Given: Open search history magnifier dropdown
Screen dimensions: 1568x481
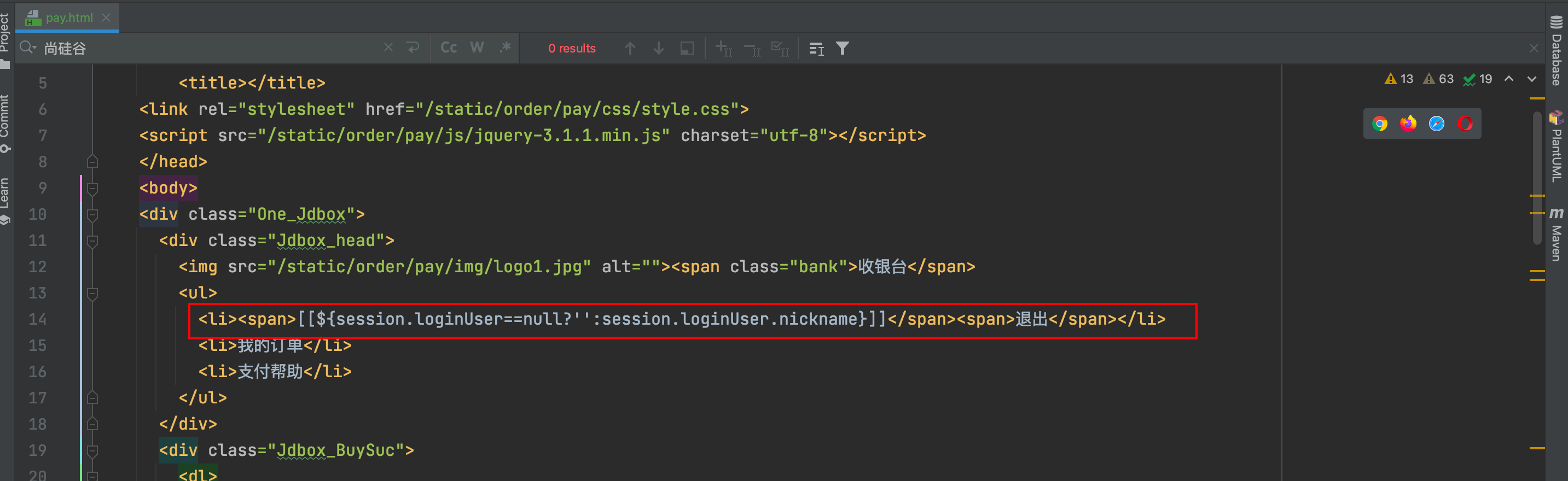Looking at the screenshot, I should tap(28, 48).
